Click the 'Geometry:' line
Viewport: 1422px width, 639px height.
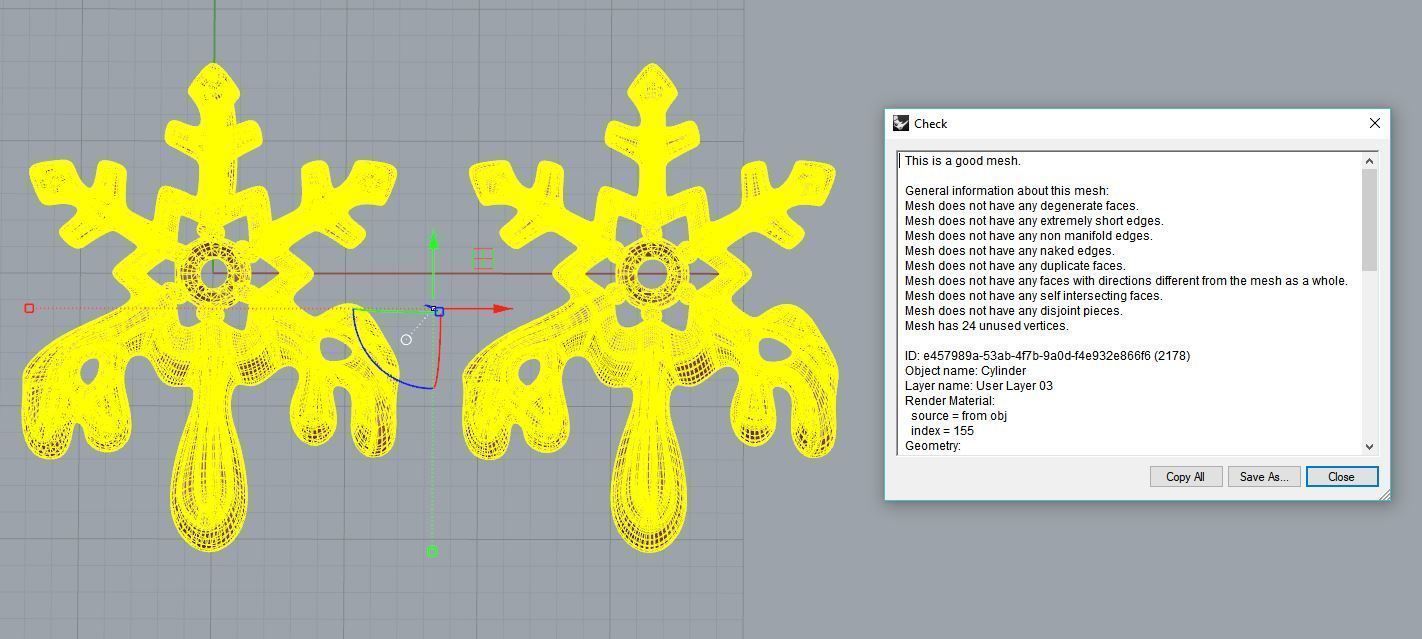tap(933, 446)
